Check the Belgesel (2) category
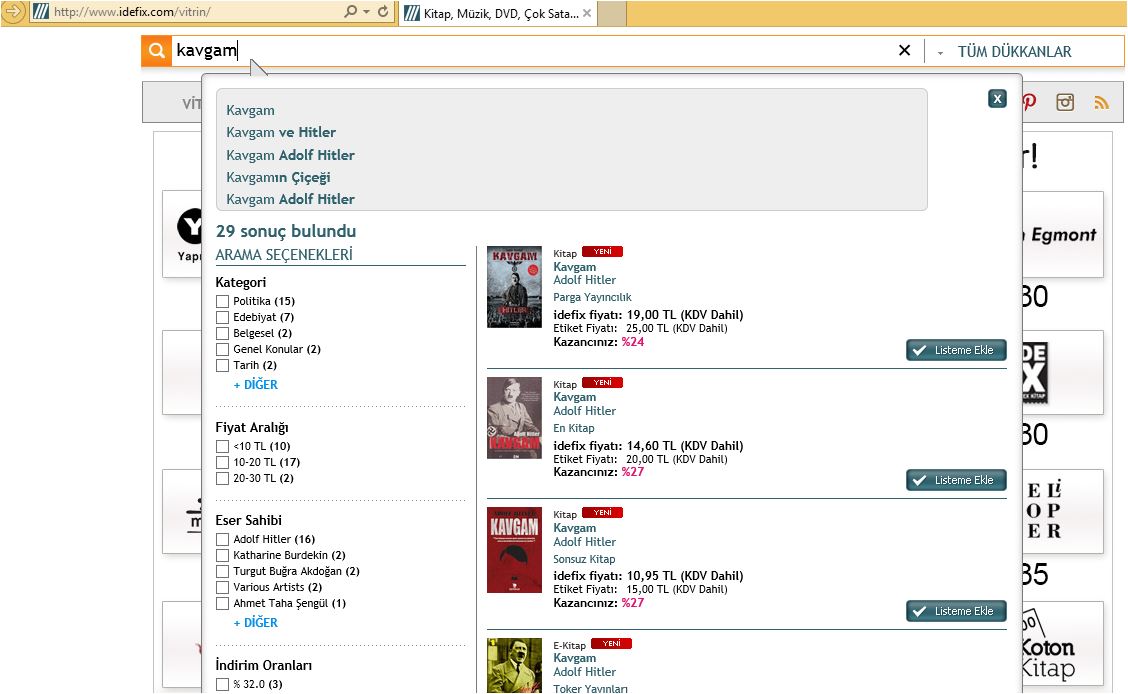Screen dimensions: 1128x694 223,334
